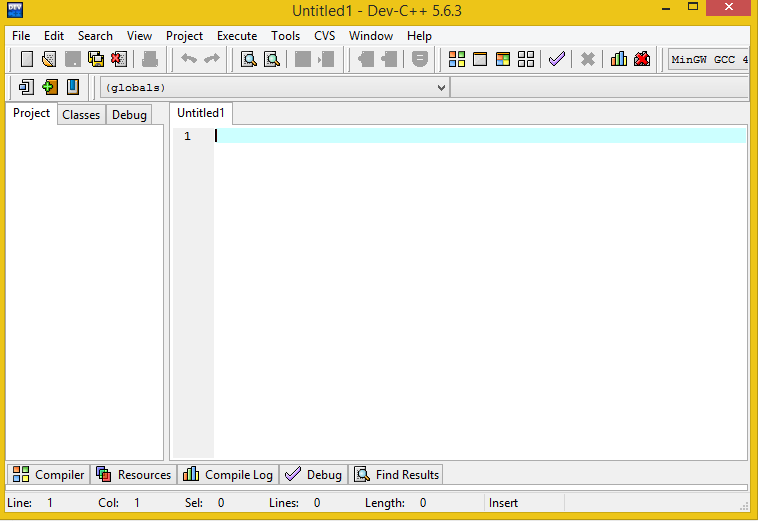The image size is (758, 521).
Task: Open the Resources tab at the bottom
Action: tap(133, 475)
